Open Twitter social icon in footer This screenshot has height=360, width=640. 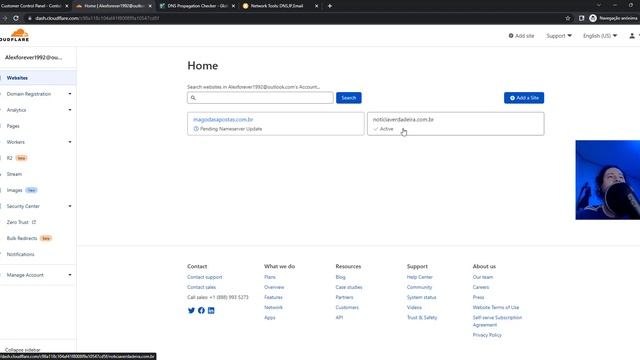click(x=191, y=311)
